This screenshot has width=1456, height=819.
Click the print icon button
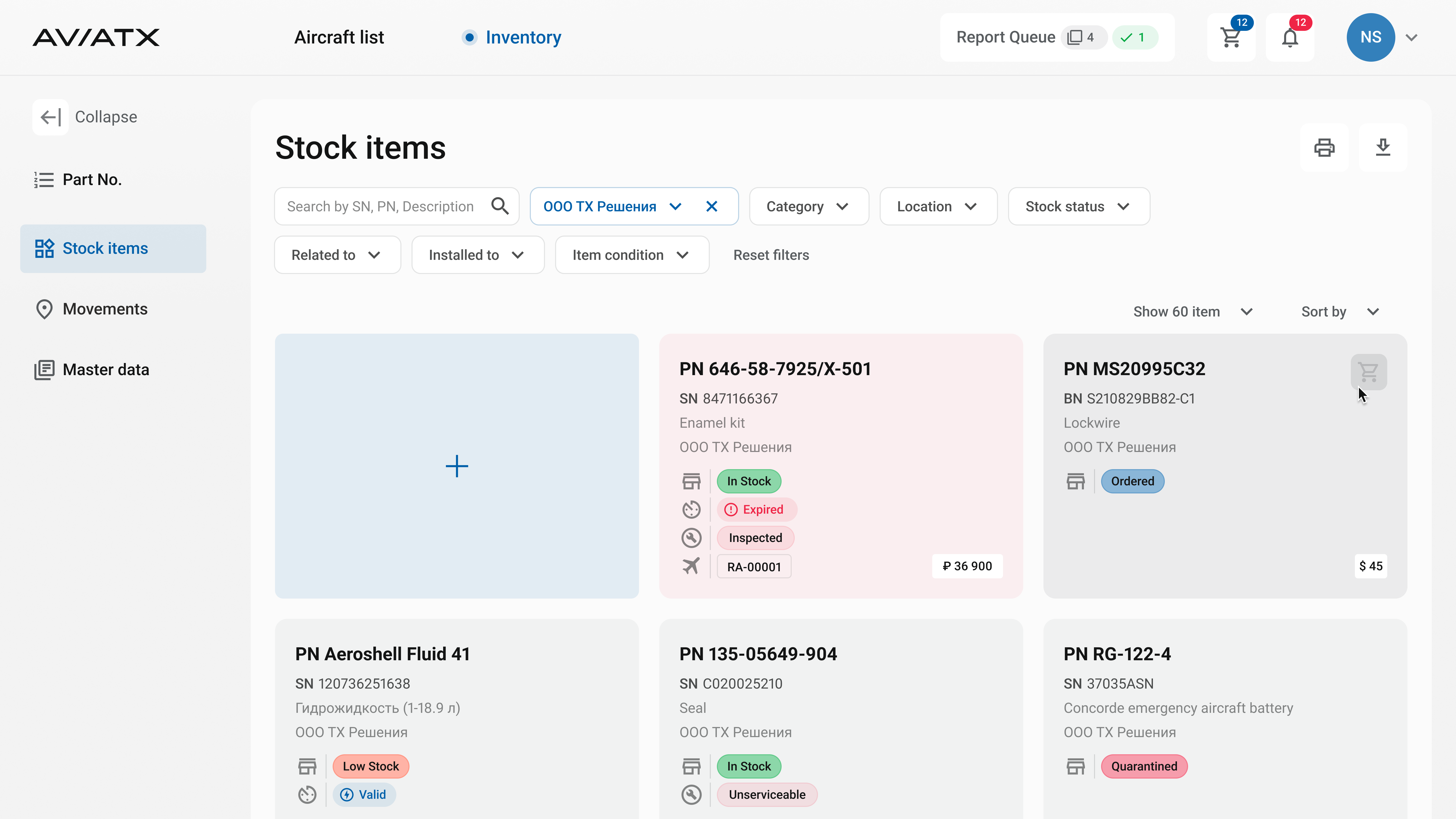coord(1324,148)
